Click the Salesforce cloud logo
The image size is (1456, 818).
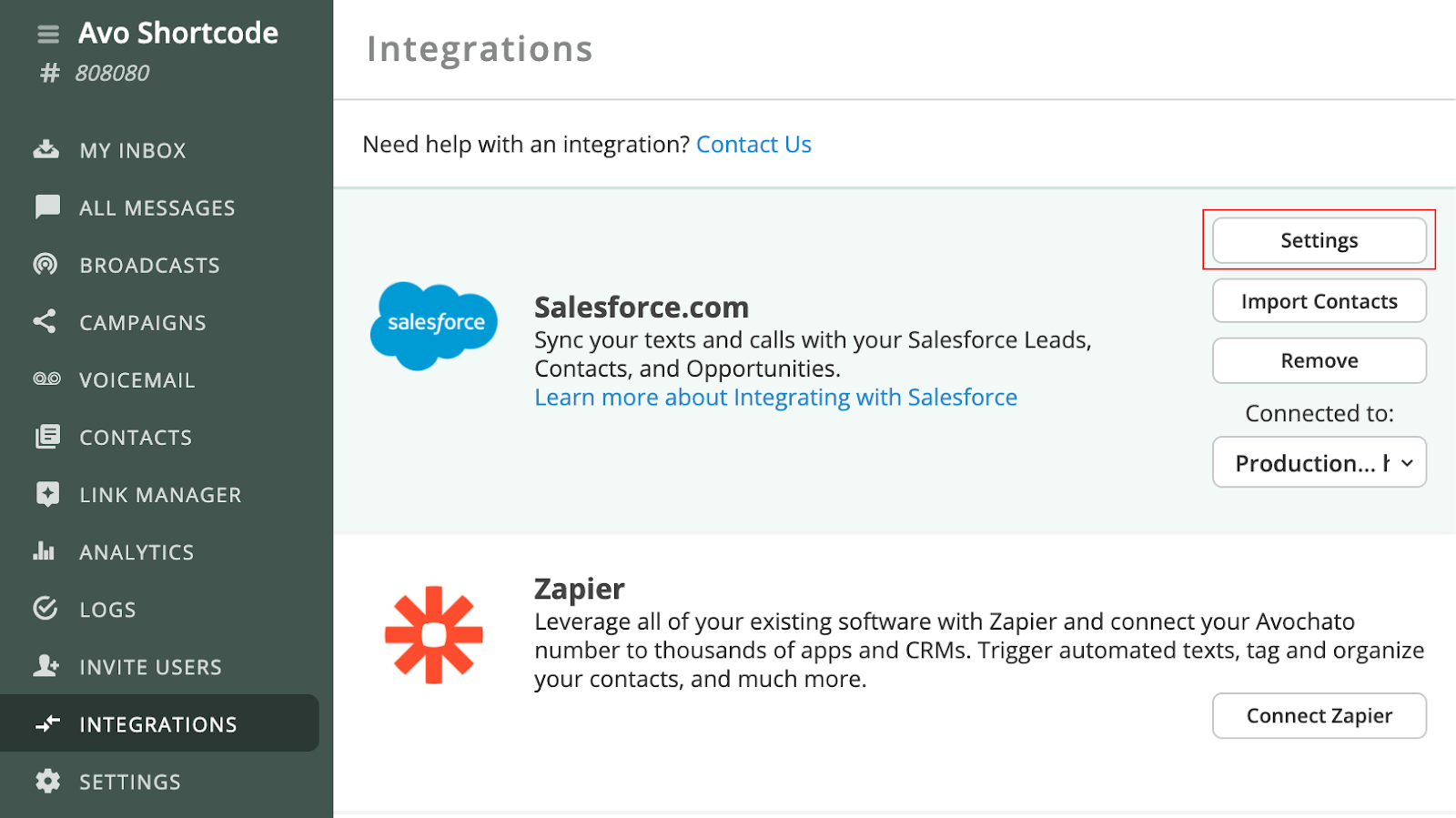click(x=433, y=325)
